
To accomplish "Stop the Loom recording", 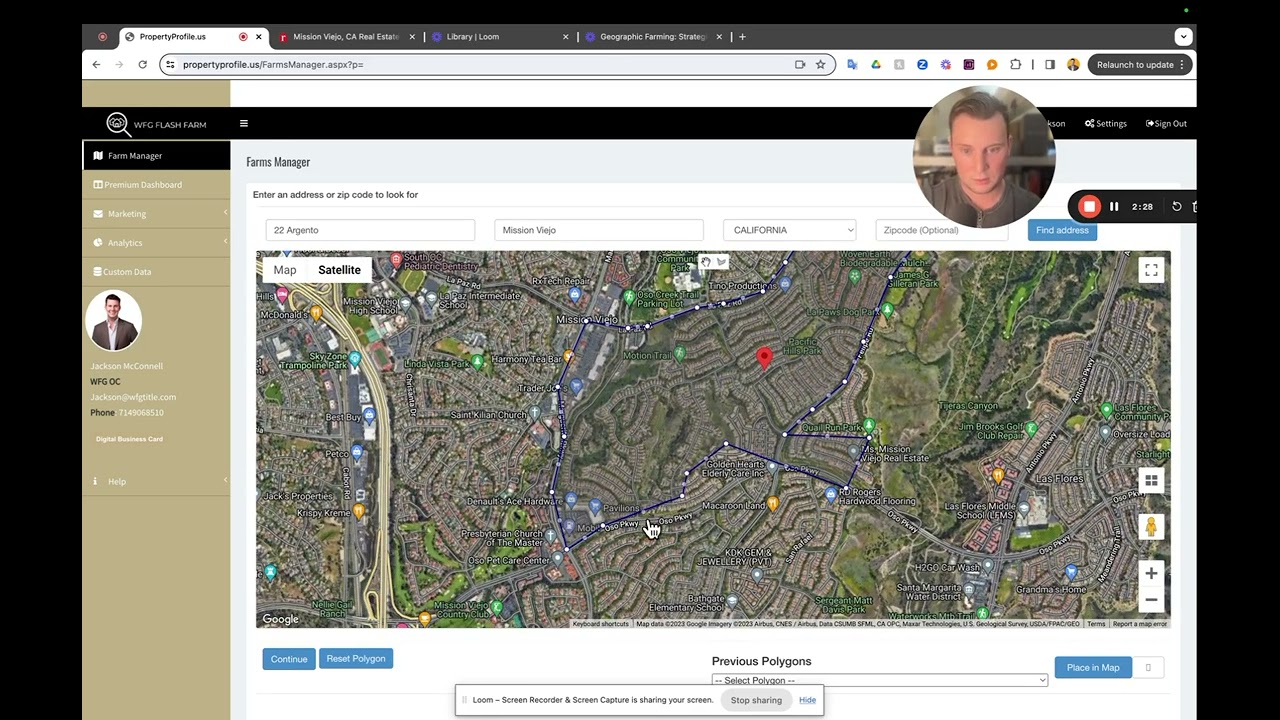I will coord(1089,207).
